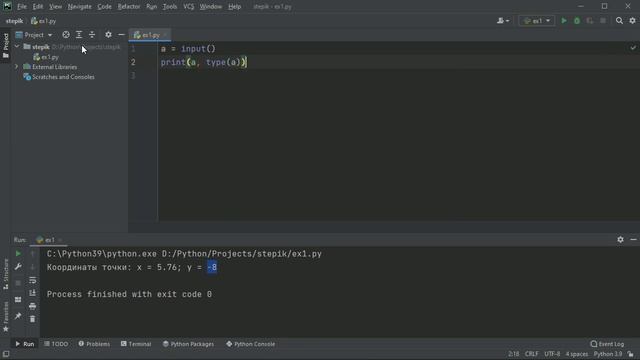This screenshot has height=360, width=640.
Task: Toggle tool window bars icon bottom-left
Action: 6,354
